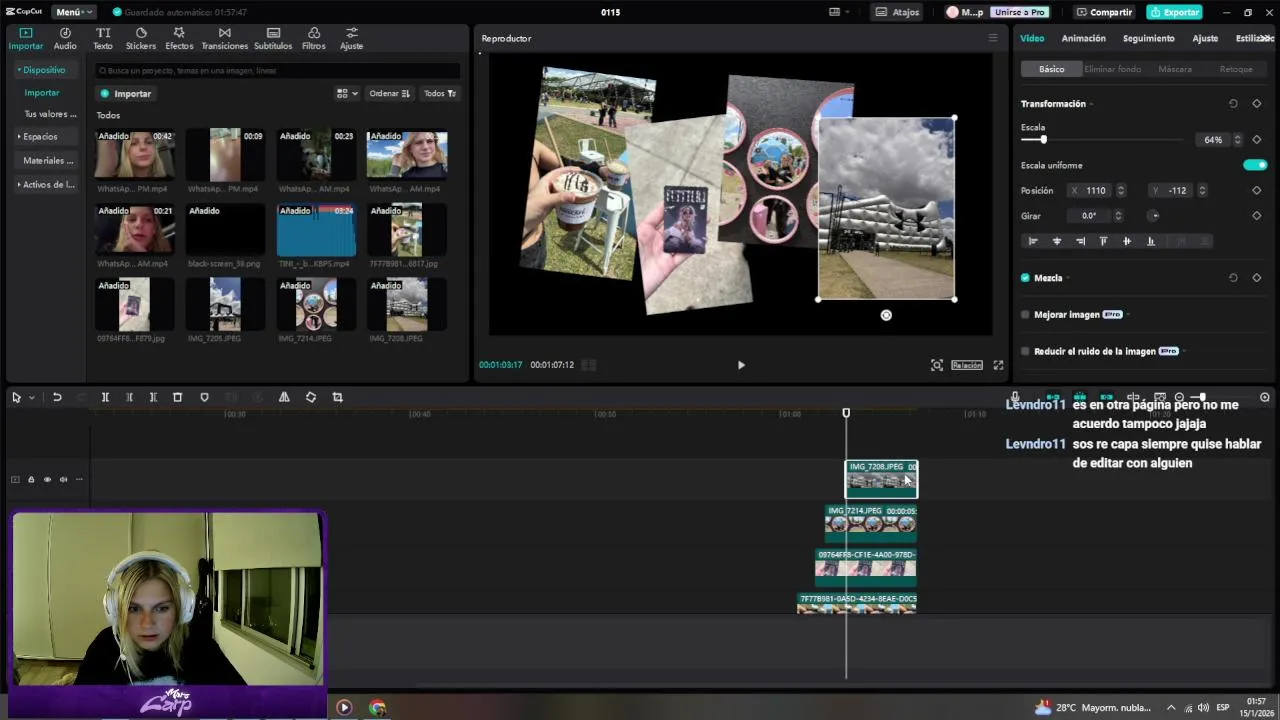Add keyframe for Escala

tap(1257, 140)
